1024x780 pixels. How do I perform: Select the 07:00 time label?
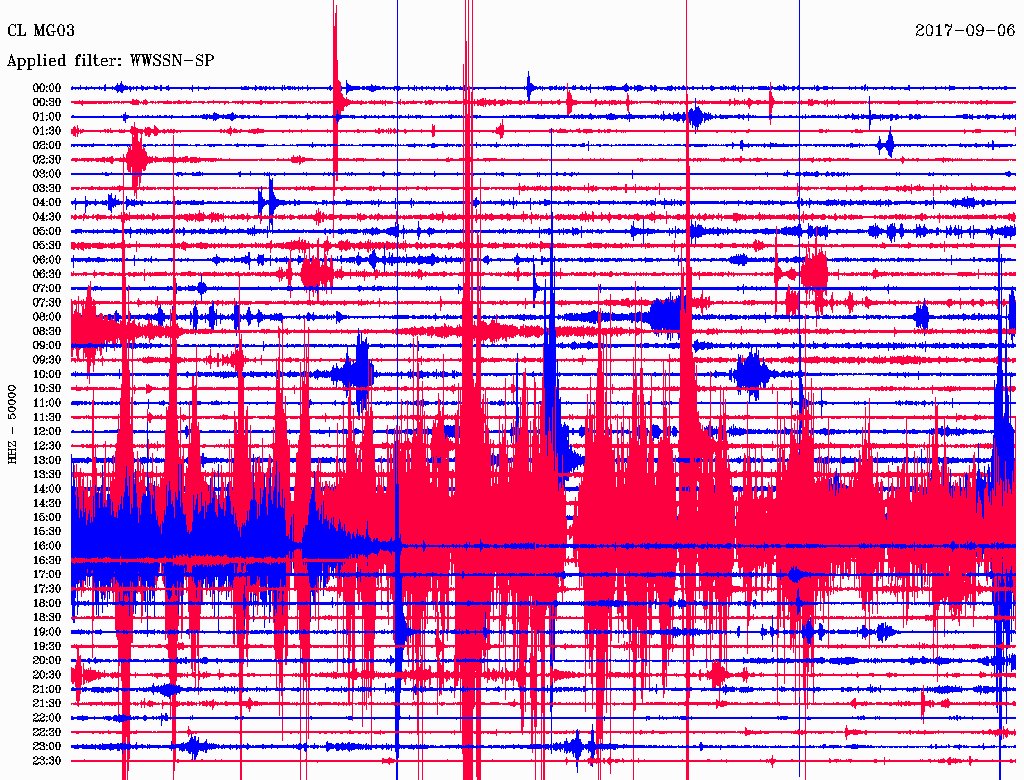click(x=47, y=288)
